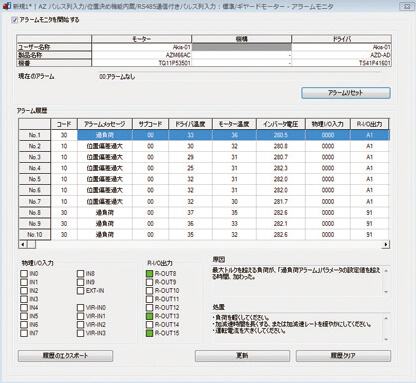The image size is (416, 383).
Task: Click the 282.3 inverter voltage cell
Action: [281, 168]
